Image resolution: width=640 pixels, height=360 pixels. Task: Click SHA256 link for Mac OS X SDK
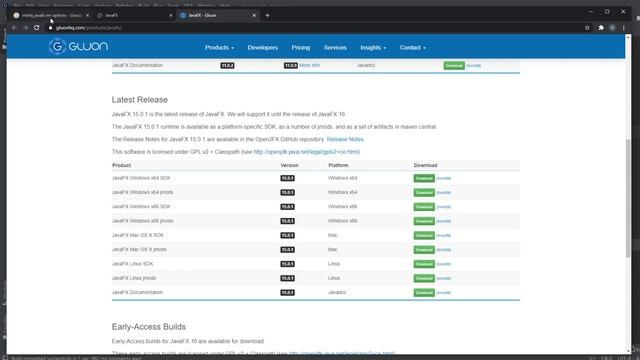[x=444, y=236]
